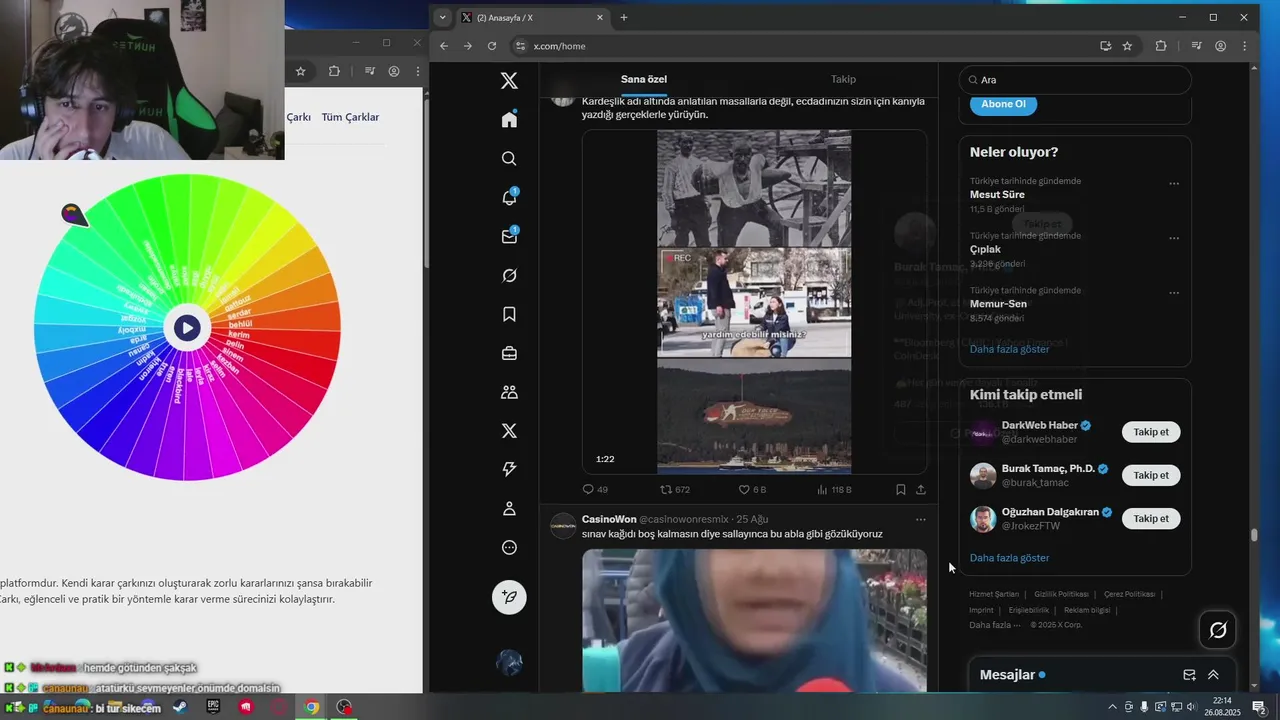Open a new tab in the X window
The height and width of the screenshot is (720, 1280).
pyautogui.click(x=624, y=17)
